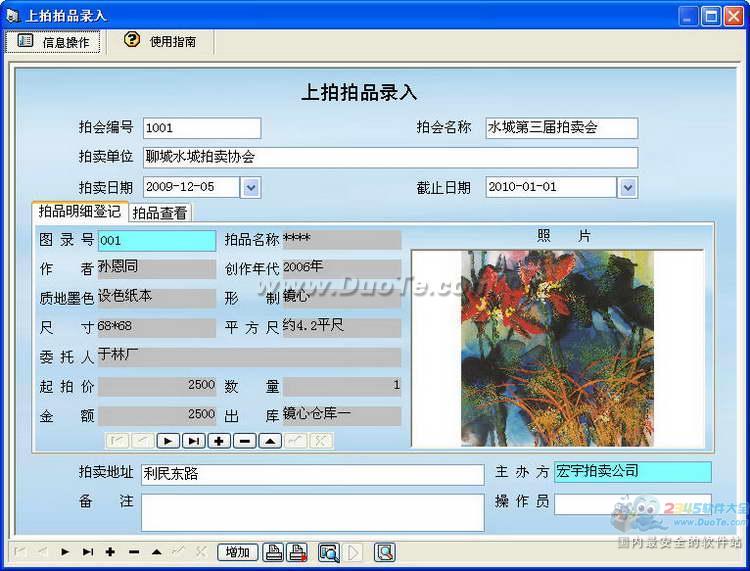Screen dimensions: 750x571
Task: Click the 拍品名称 field
Action: point(342,240)
